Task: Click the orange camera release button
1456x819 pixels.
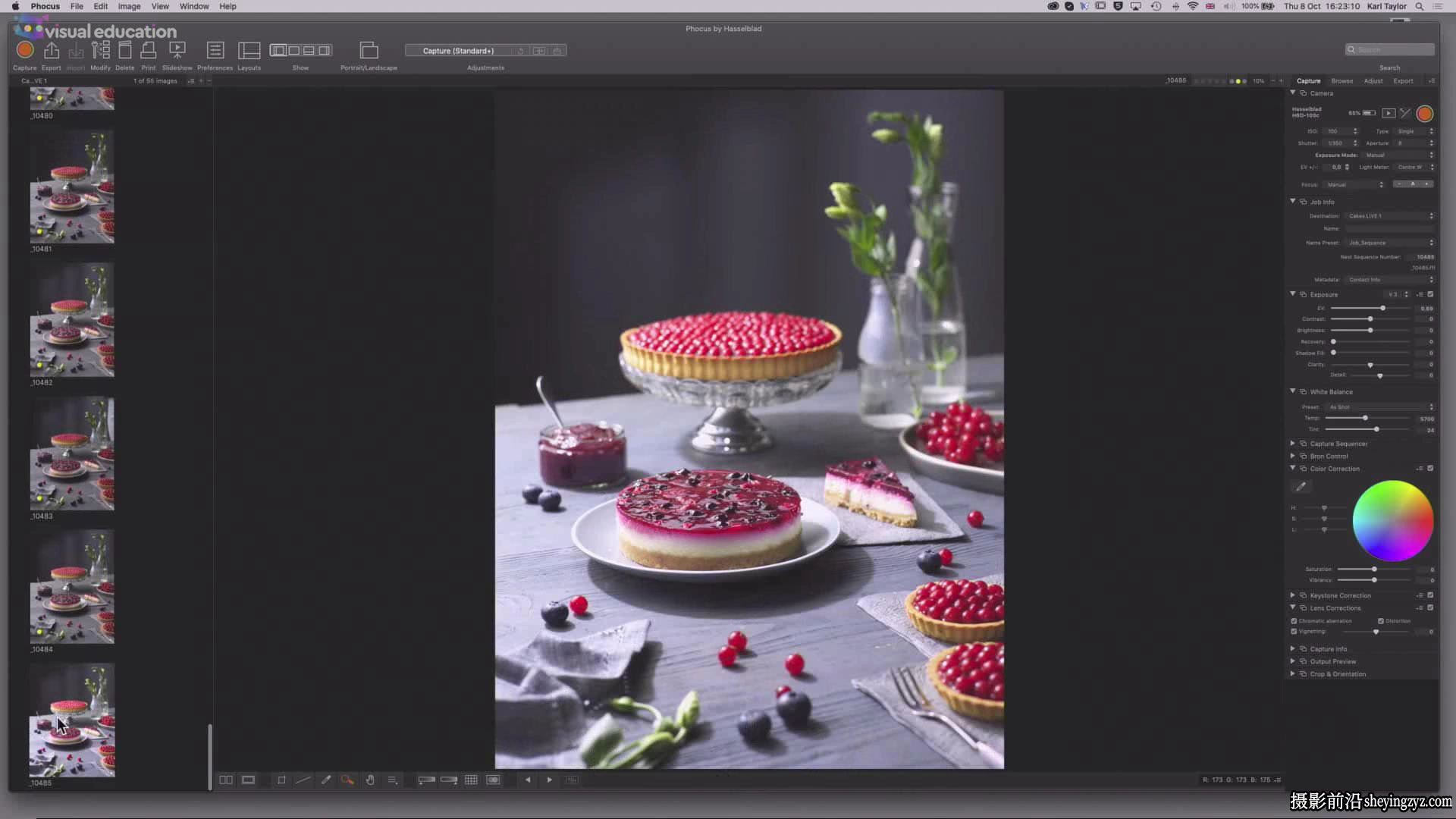Action: coord(1425,114)
